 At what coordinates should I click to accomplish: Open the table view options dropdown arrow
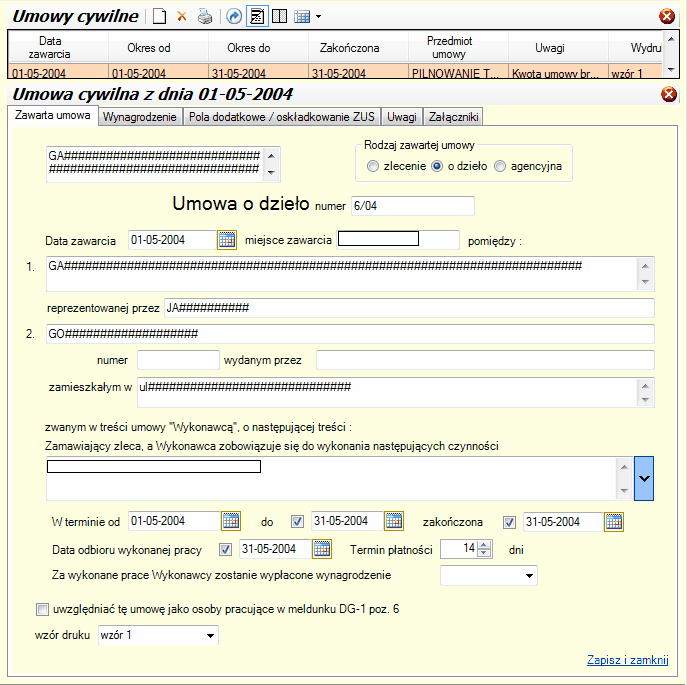[x=319, y=17]
